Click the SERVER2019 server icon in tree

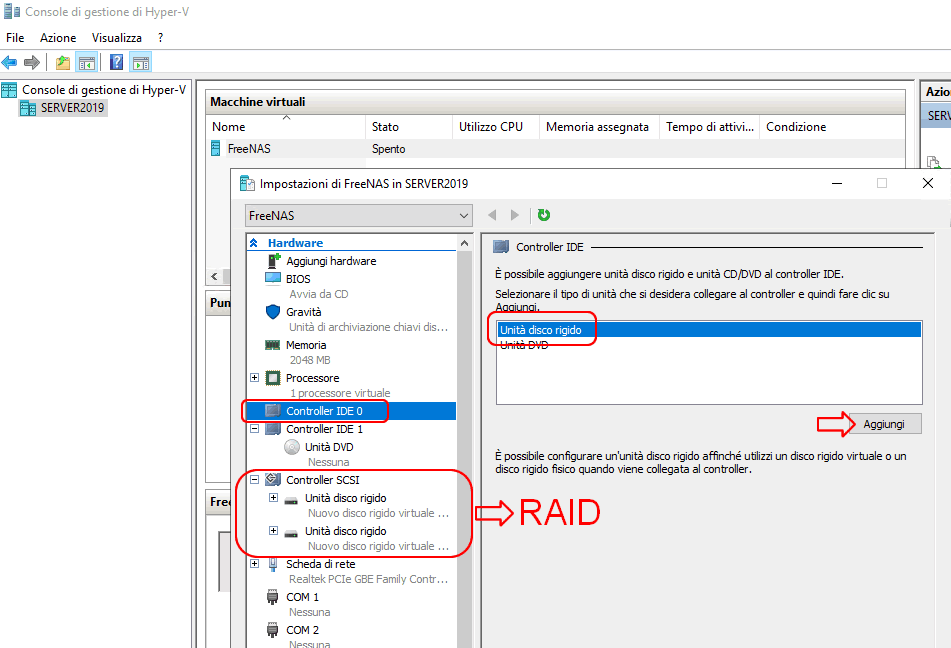pyautogui.click(x=28, y=108)
